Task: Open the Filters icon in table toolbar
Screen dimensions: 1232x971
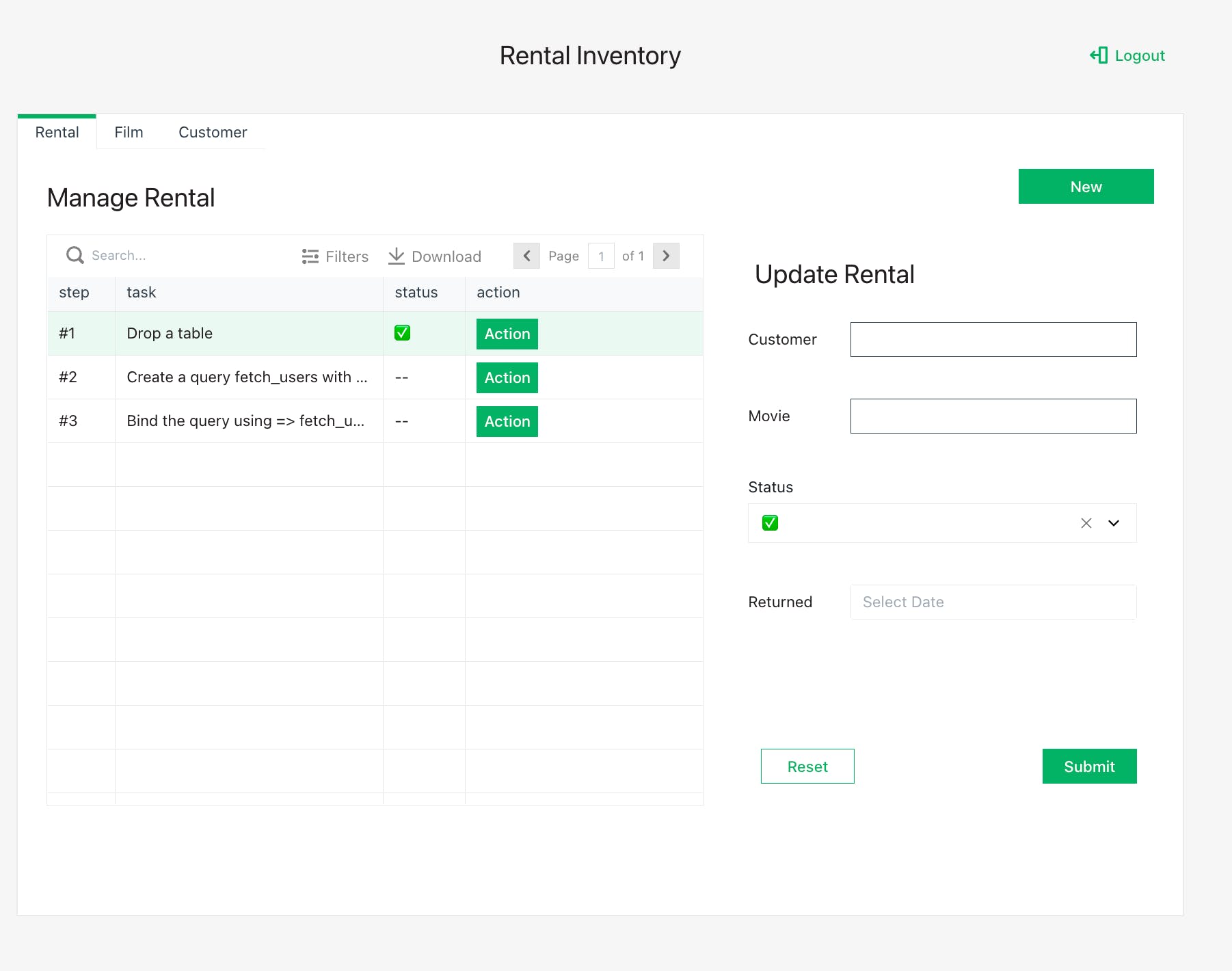Action: [x=310, y=256]
